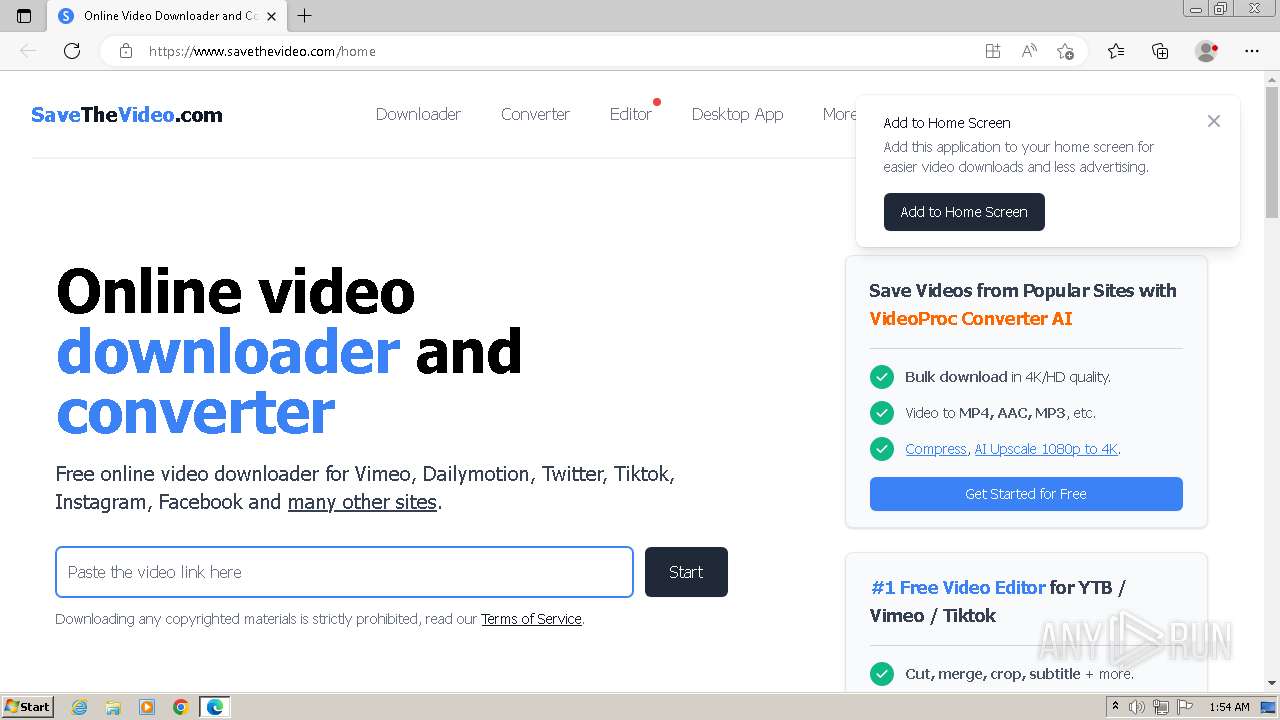
Task: Close the Online Video Downloader tab
Action: click(x=271, y=16)
